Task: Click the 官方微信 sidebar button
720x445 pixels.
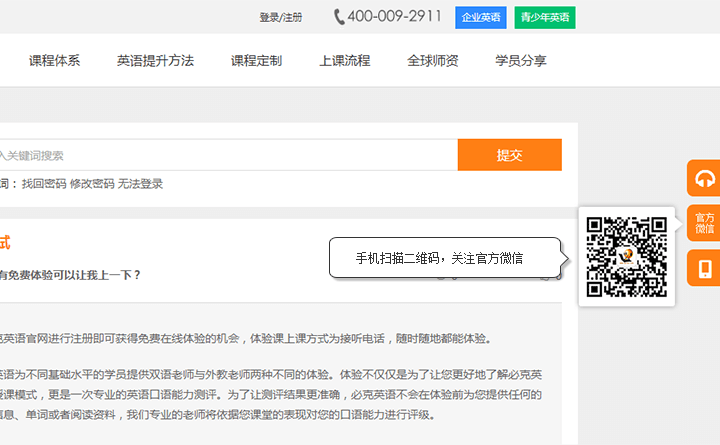Action: 704,223
